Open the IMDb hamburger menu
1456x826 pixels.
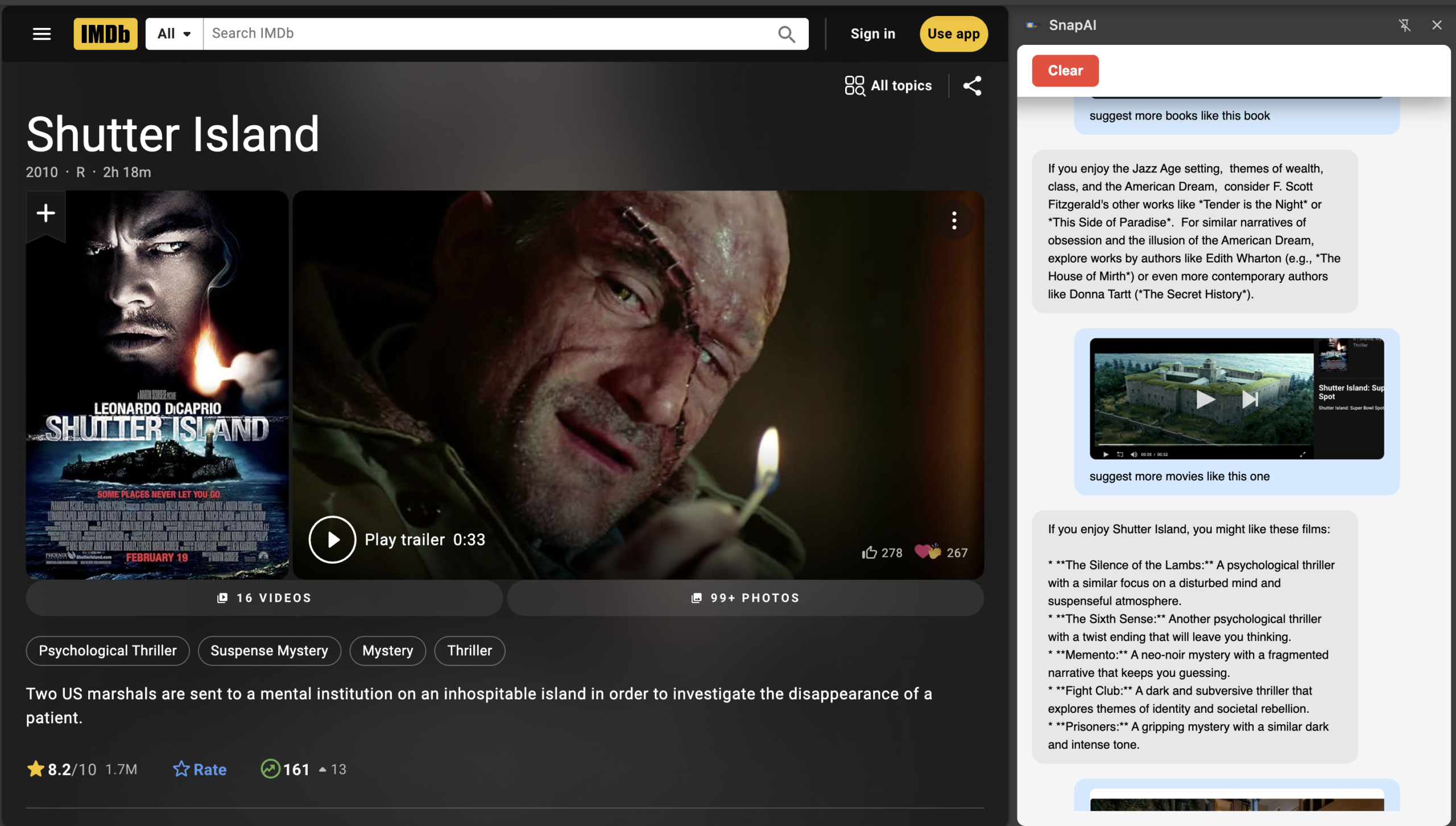(42, 34)
